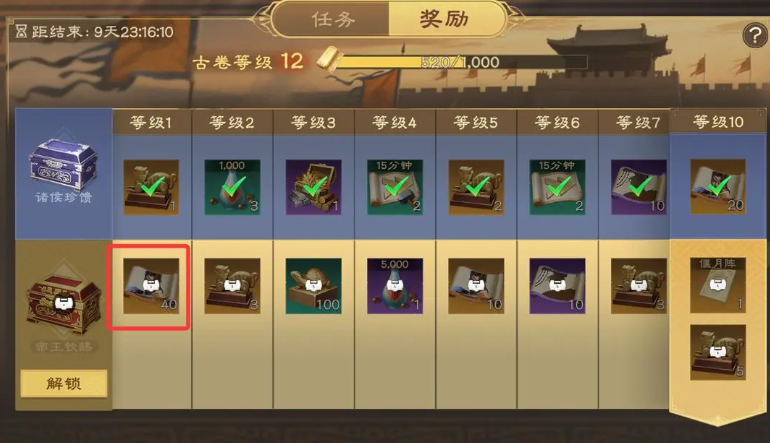
Task: Click the 解锁 unlock button
Action: [64, 384]
